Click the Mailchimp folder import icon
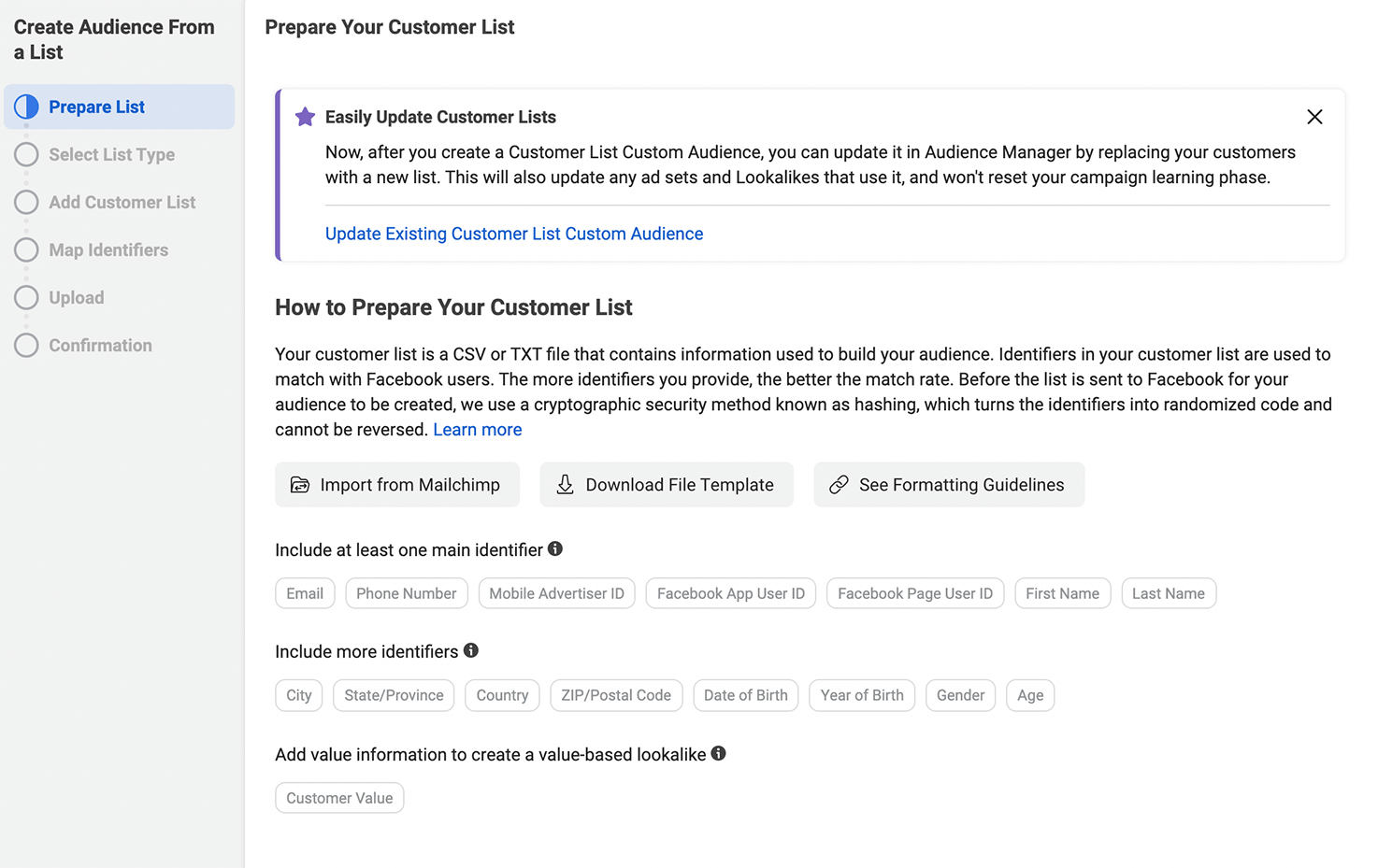The width and height of the screenshot is (1378, 868). 300,485
